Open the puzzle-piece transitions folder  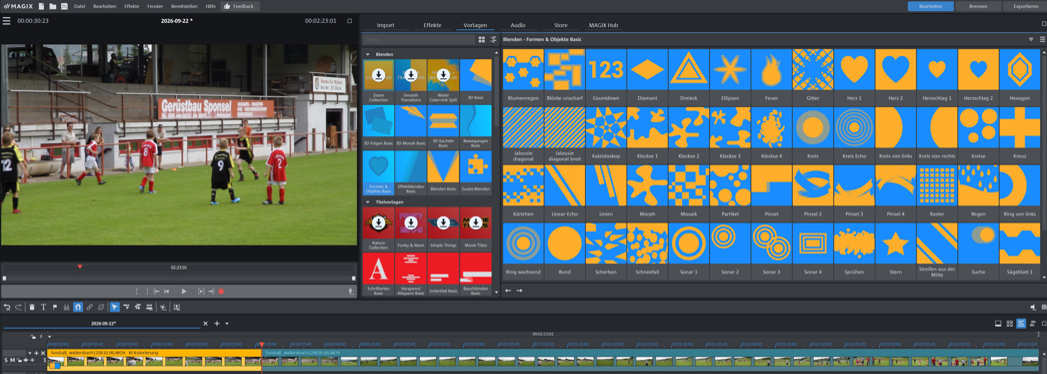click(476, 171)
